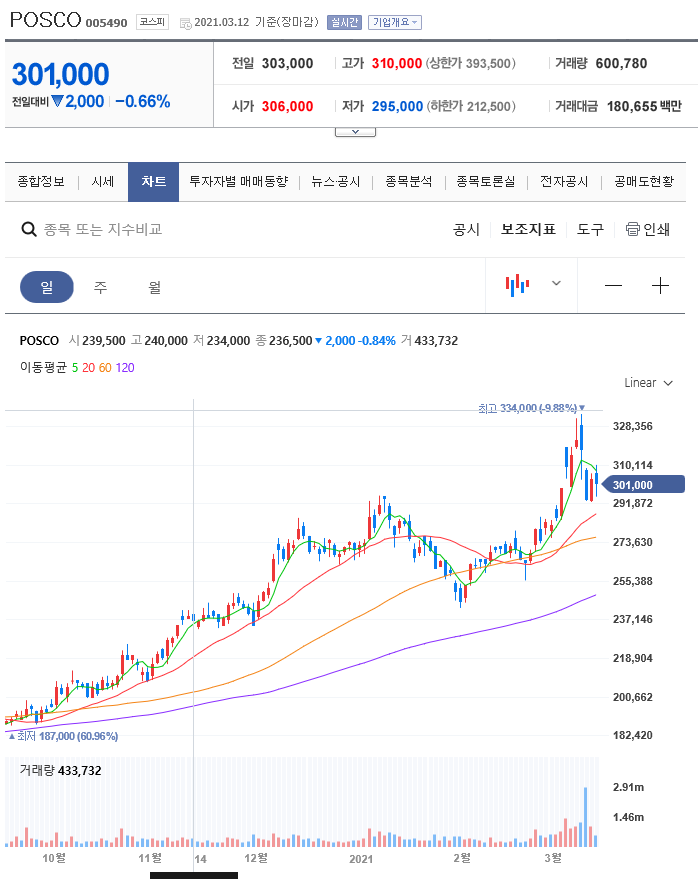Click the 328,356 axis value

pos(632,427)
